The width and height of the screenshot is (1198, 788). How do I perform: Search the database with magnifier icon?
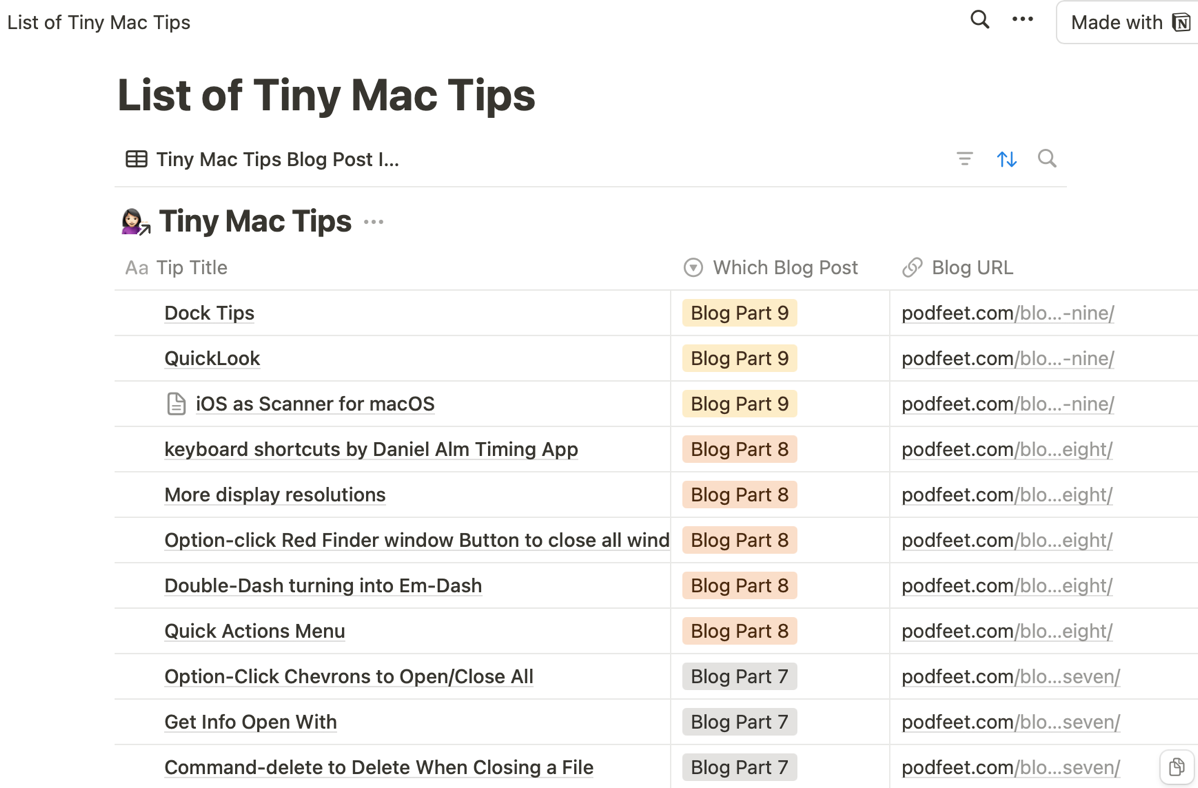1047,159
